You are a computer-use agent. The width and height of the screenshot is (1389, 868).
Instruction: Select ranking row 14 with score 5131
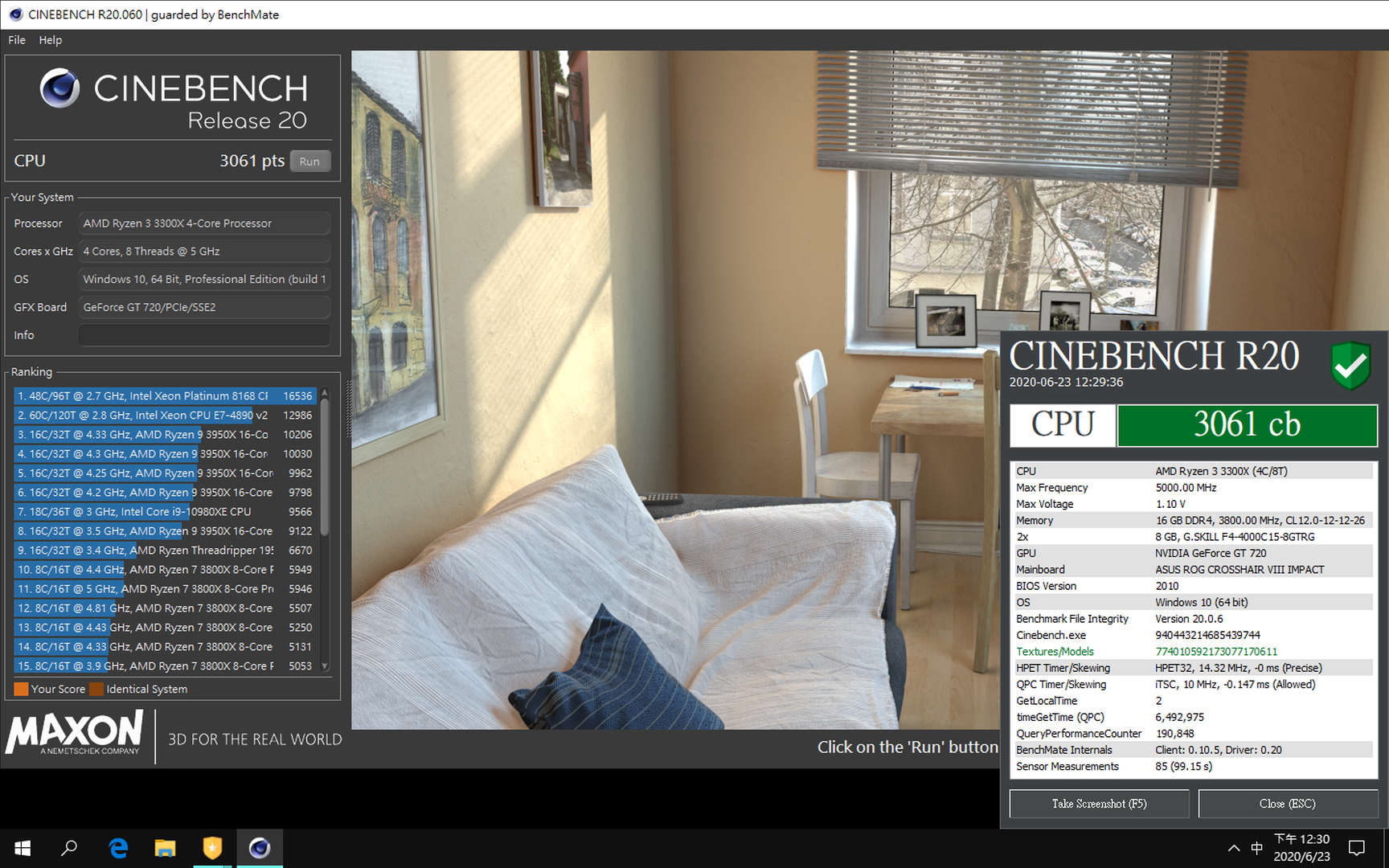[x=165, y=647]
